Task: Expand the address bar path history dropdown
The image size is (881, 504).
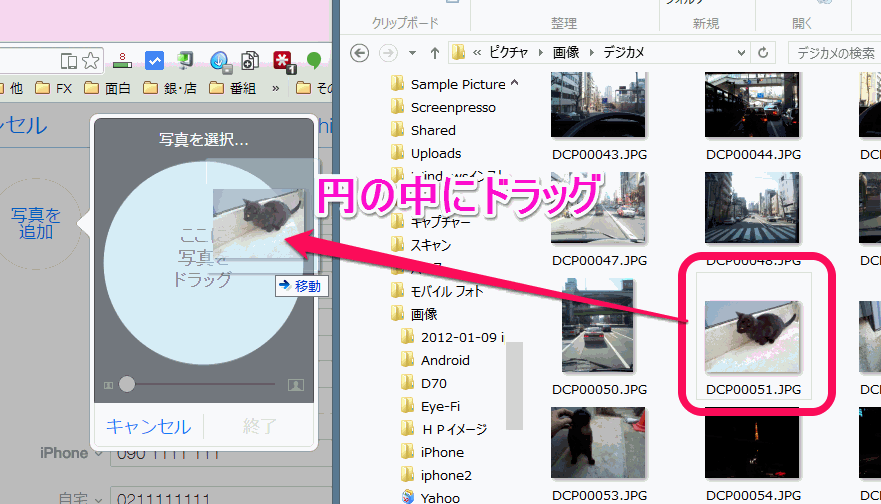Action: tap(741, 52)
